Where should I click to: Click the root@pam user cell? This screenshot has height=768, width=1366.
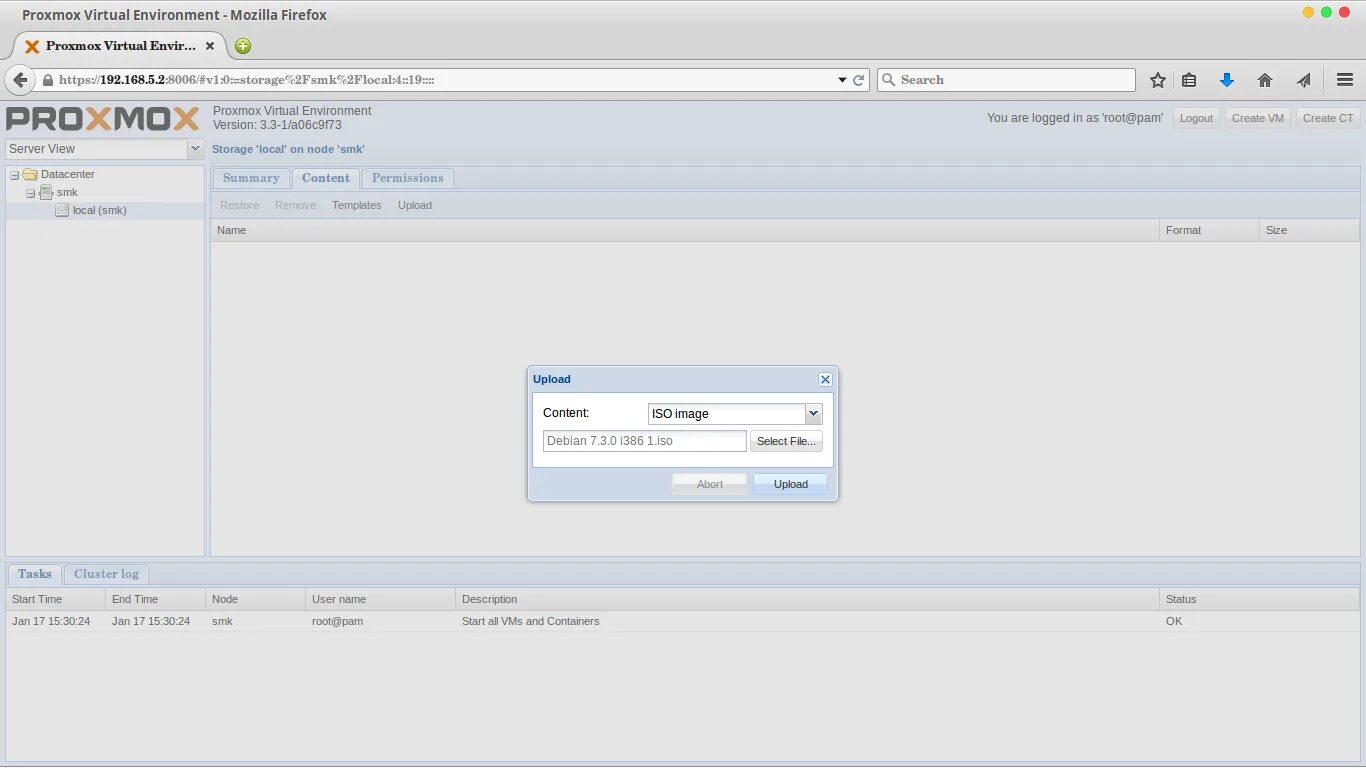point(337,621)
